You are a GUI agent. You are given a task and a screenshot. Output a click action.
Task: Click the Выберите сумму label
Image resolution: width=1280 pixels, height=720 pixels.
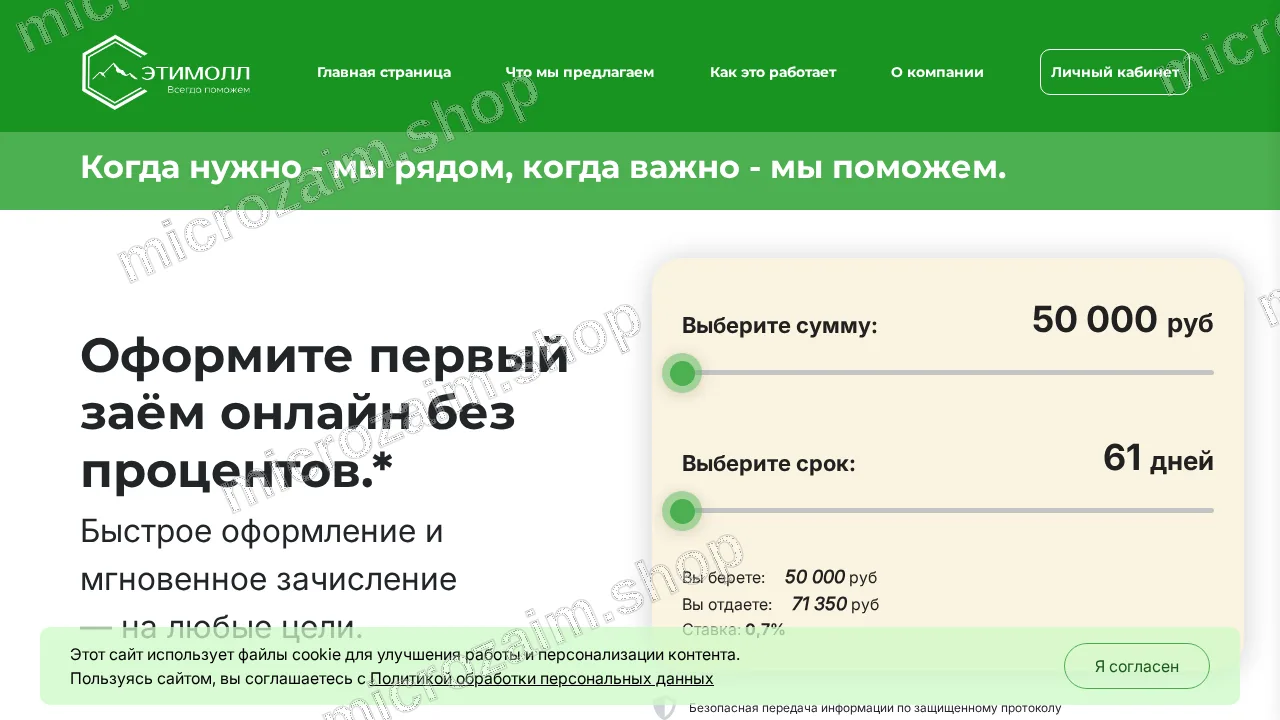(x=780, y=326)
